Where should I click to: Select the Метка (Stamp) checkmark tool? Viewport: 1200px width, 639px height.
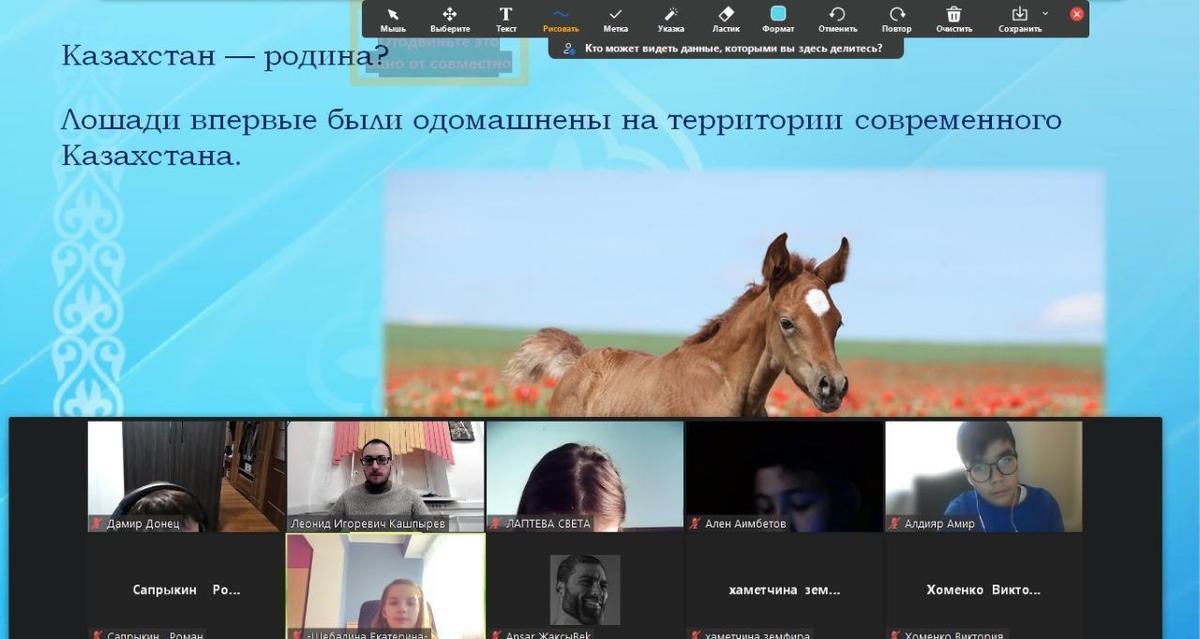(x=615, y=17)
